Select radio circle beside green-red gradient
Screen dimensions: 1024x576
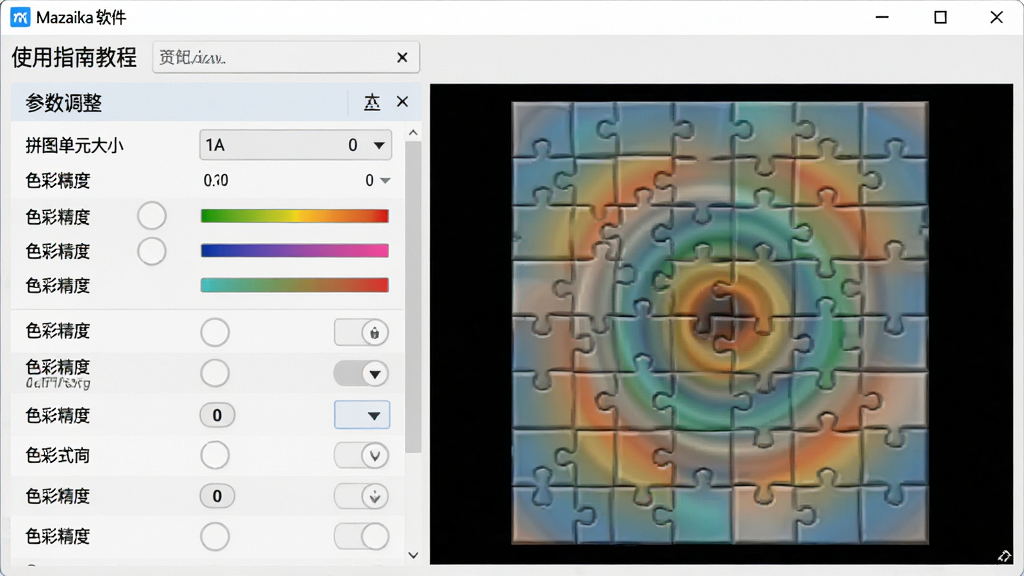(152, 216)
